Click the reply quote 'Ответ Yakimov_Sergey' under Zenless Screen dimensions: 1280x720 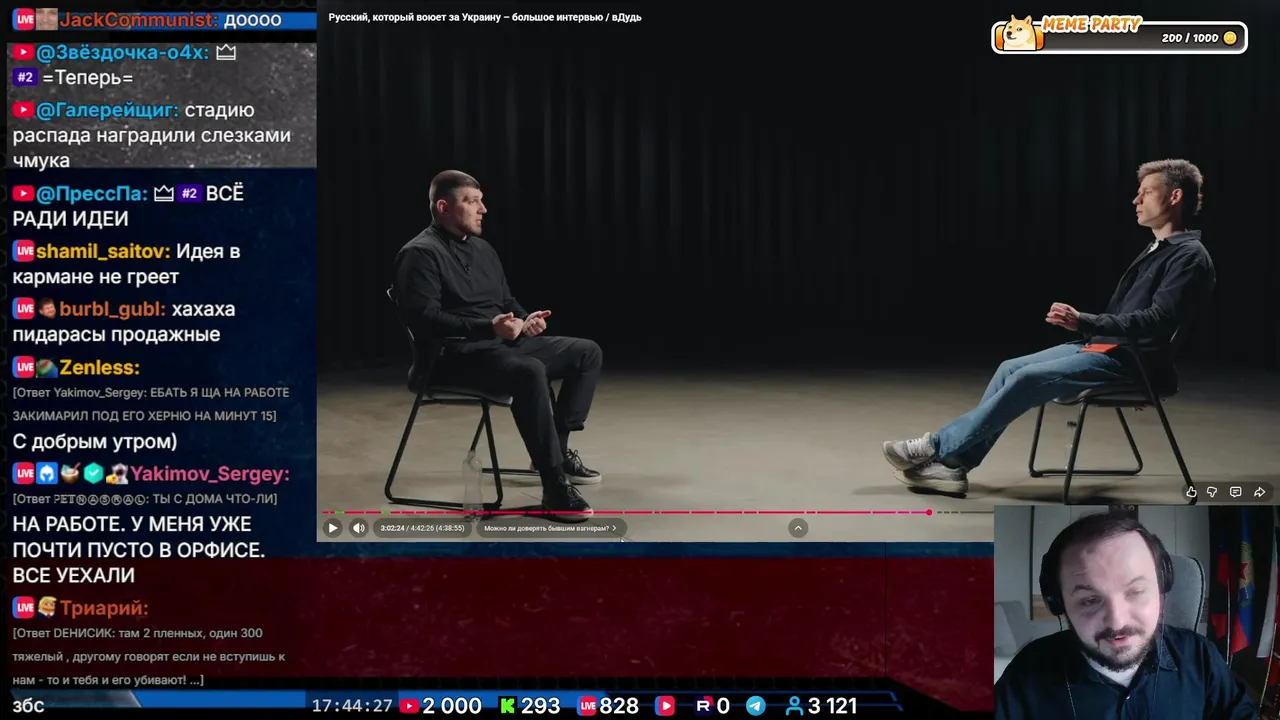[151, 404]
